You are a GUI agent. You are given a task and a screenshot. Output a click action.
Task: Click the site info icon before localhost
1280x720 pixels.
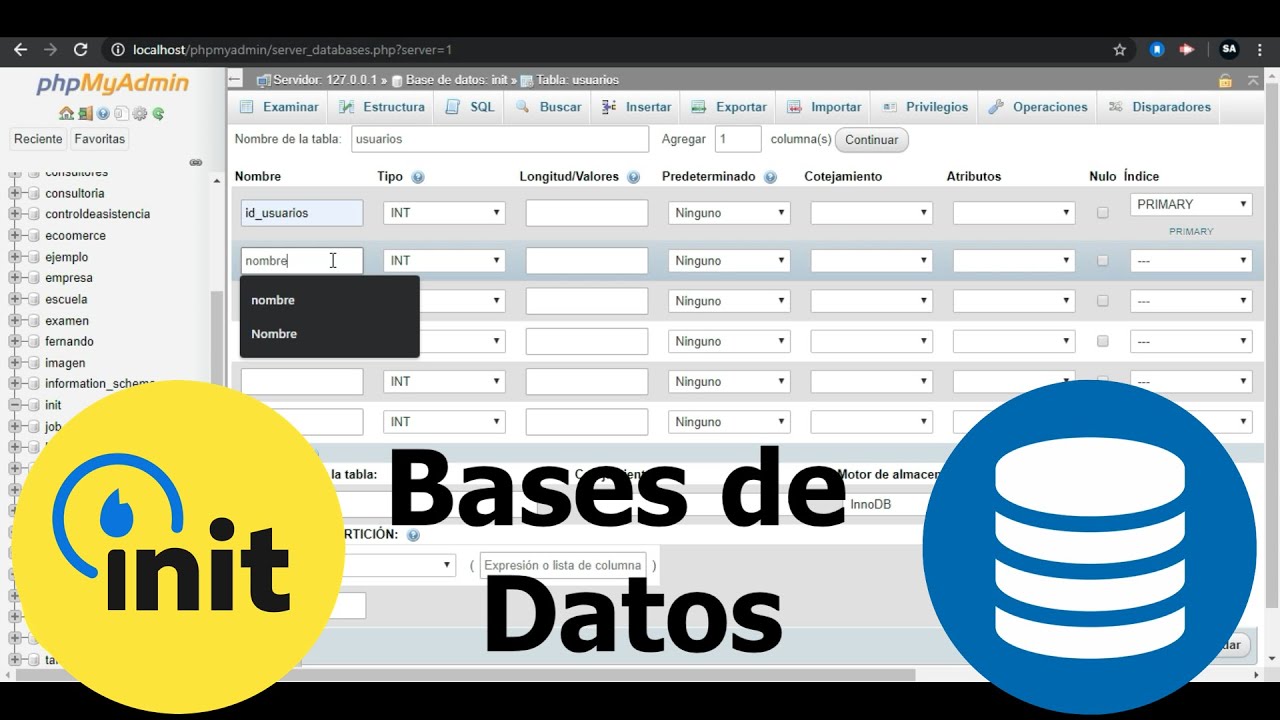click(117, 49)
